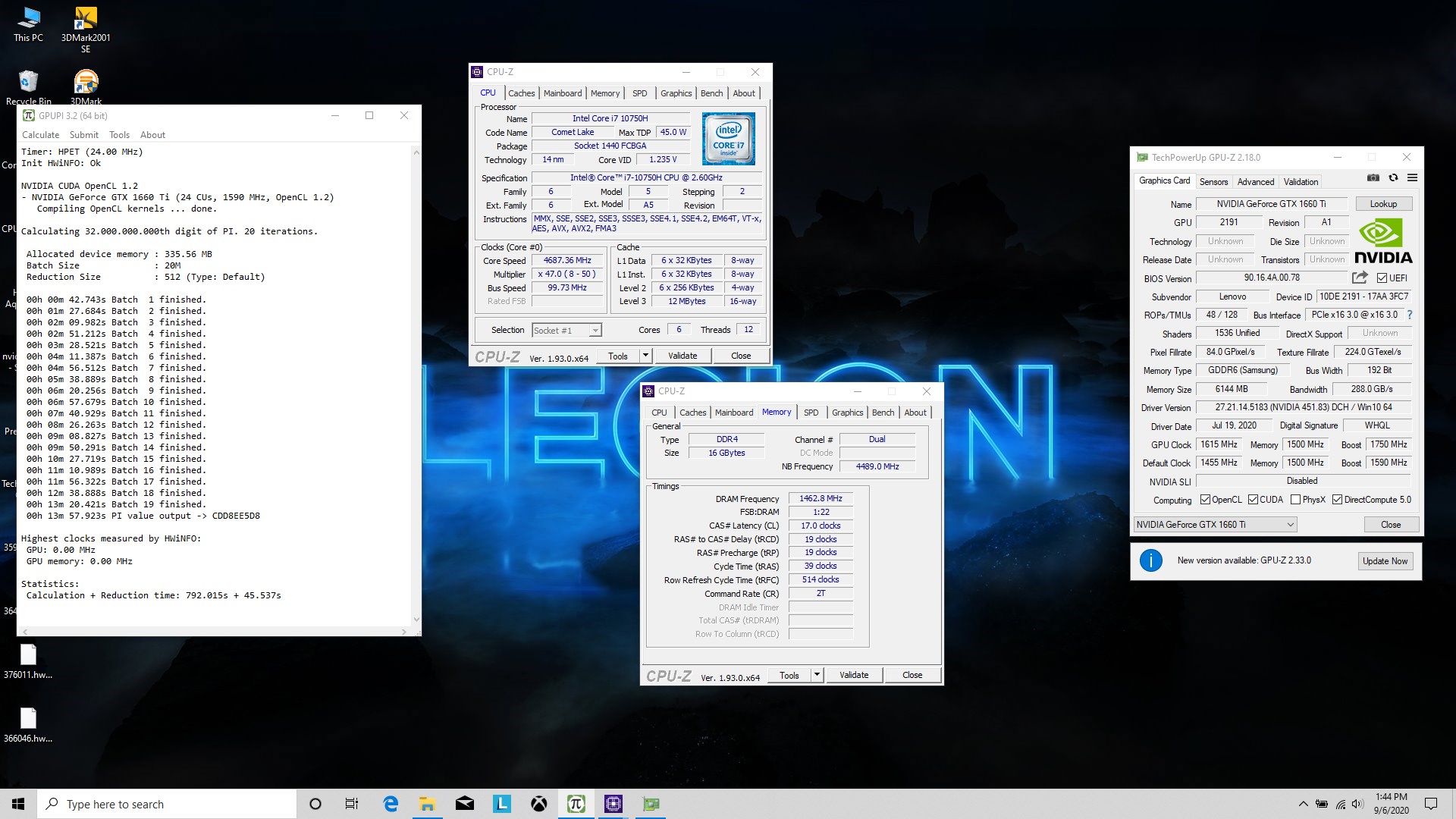Switch to SPD tab in Memory CPU-Z window

[811, 413]
